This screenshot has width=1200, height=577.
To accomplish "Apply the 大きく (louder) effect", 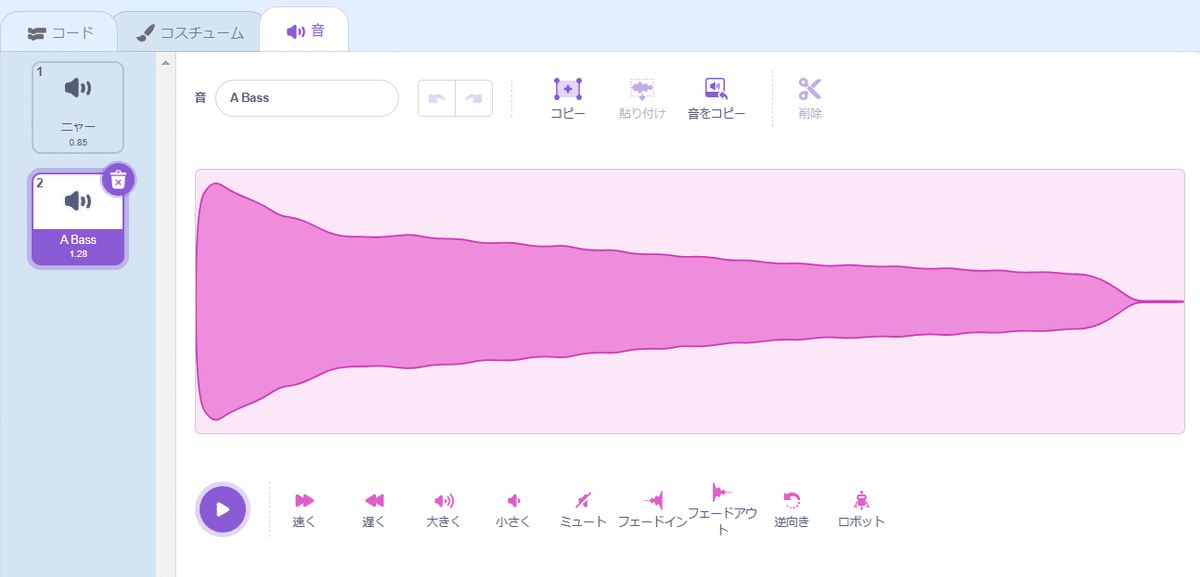I will tap(443, 508).
